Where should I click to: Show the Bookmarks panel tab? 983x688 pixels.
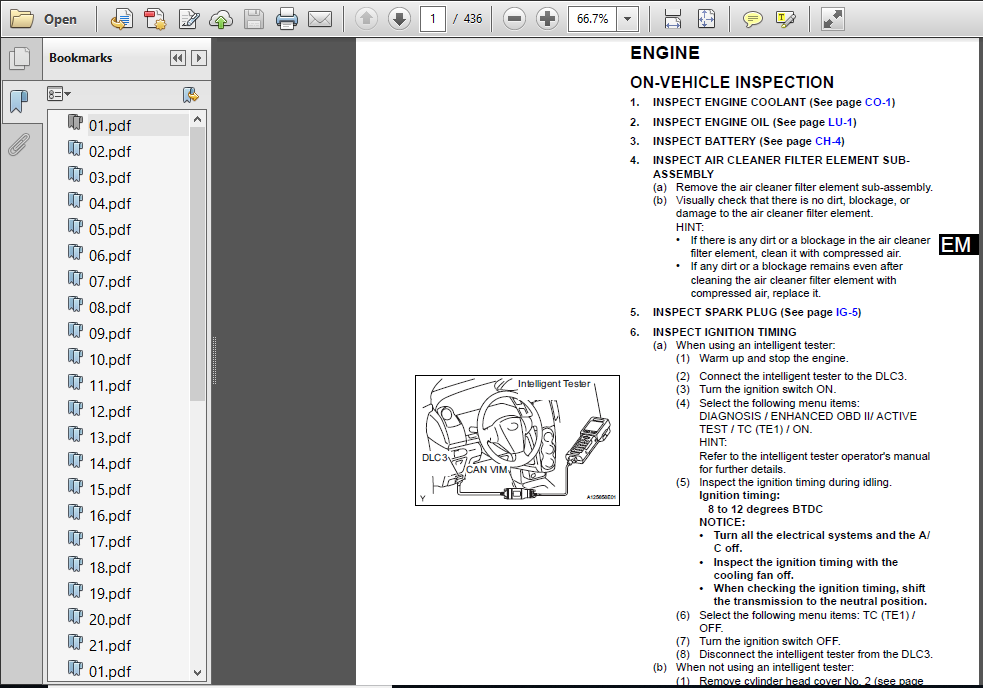click(x=20, y=102)
